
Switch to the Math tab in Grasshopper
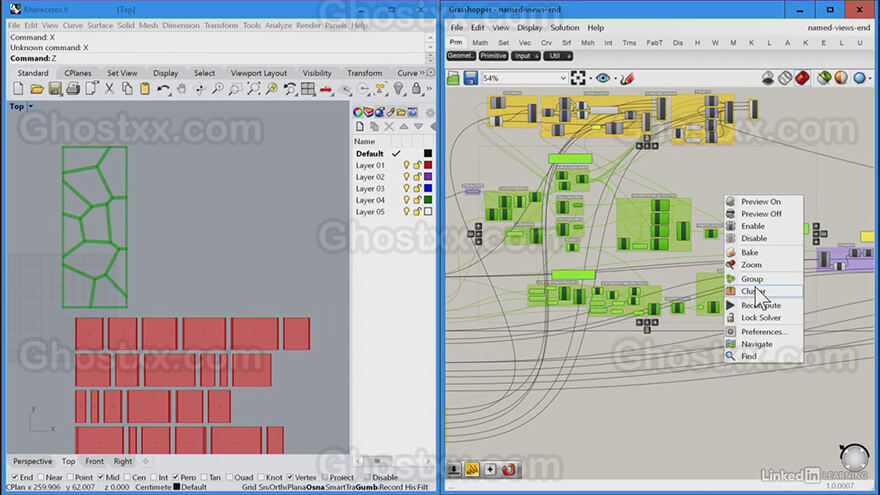point(480,43)
